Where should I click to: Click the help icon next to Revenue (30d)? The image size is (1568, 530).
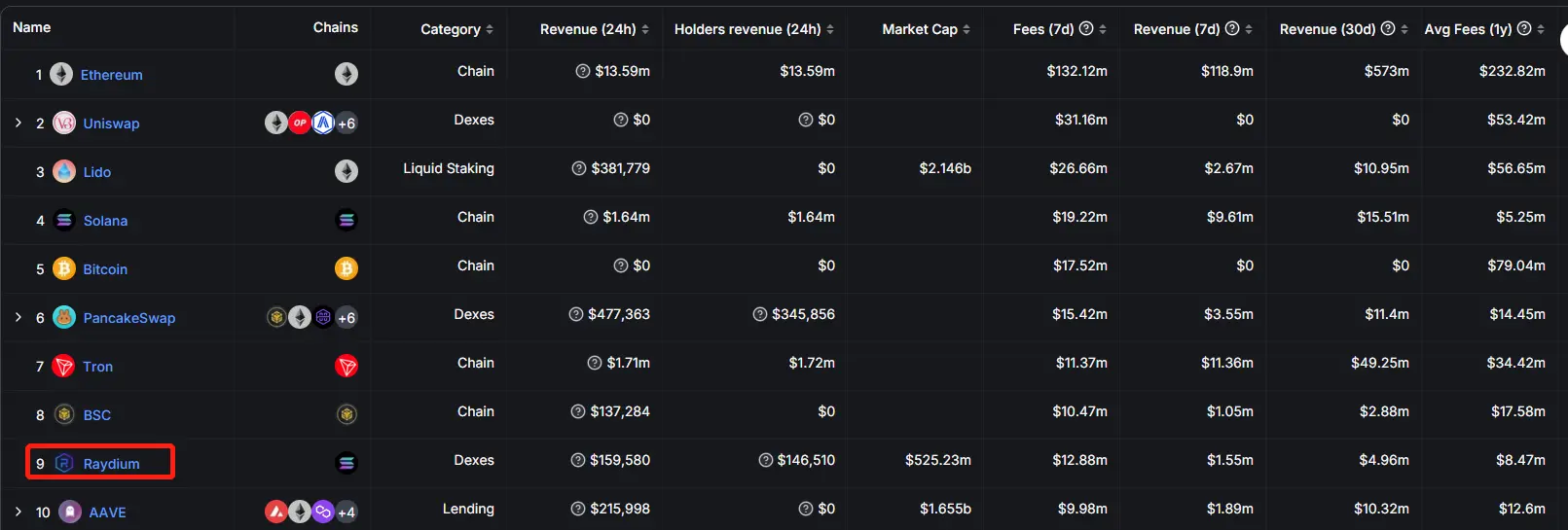[x=1388, y=28]
